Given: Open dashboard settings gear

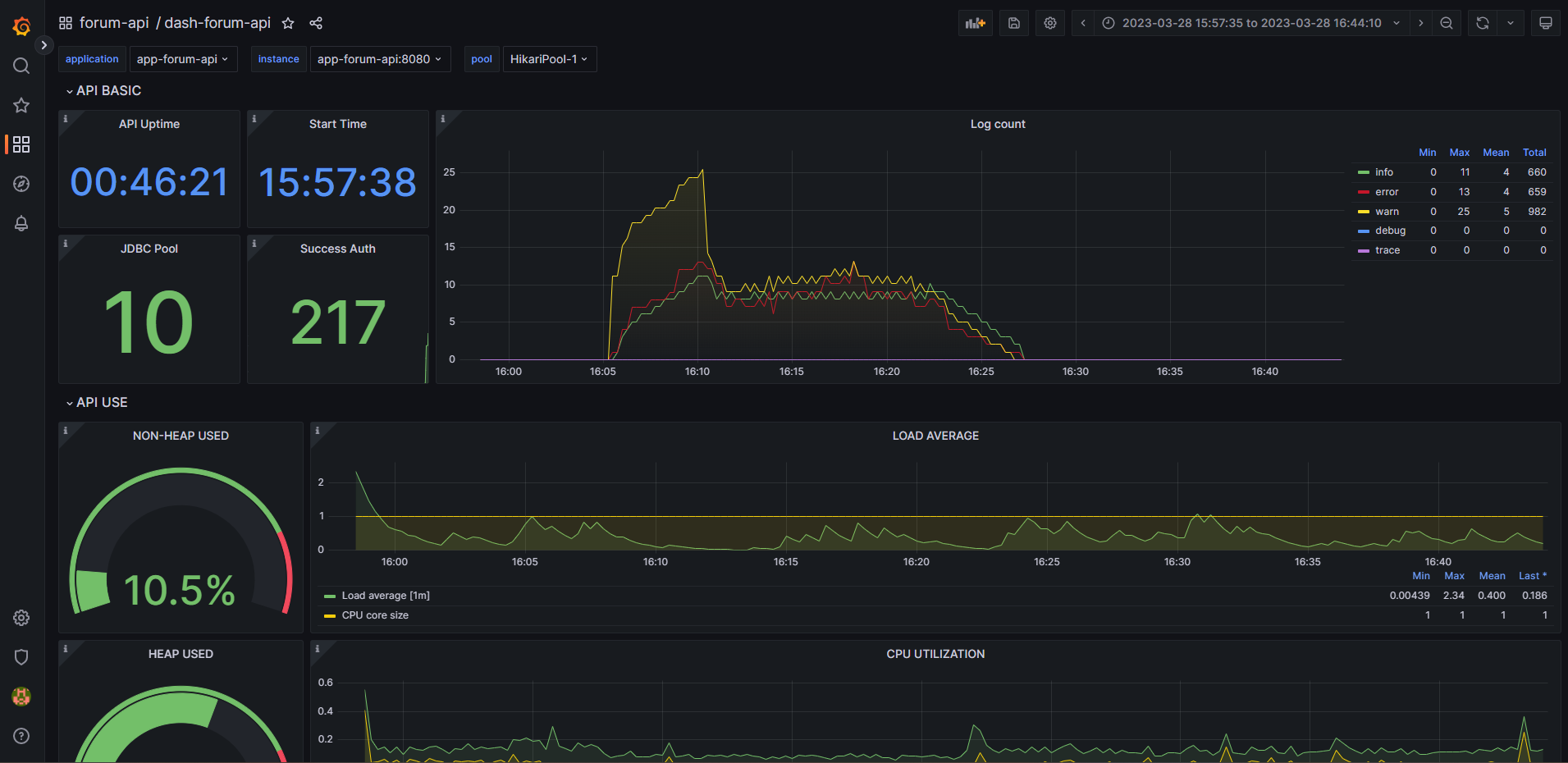Looking at the screenshot, I should point(1049,22).
